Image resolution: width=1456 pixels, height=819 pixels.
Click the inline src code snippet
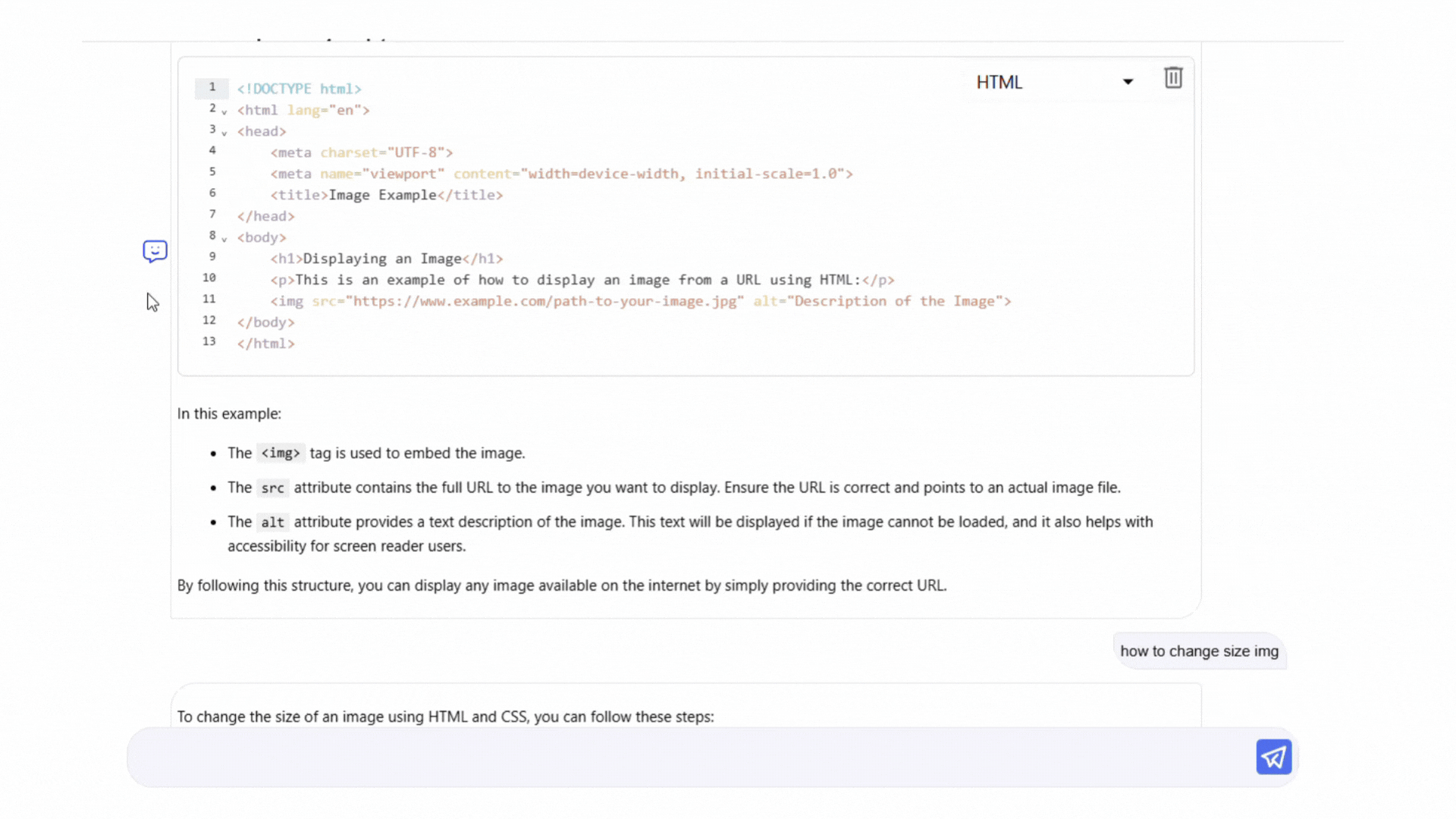tap(272, 488)
